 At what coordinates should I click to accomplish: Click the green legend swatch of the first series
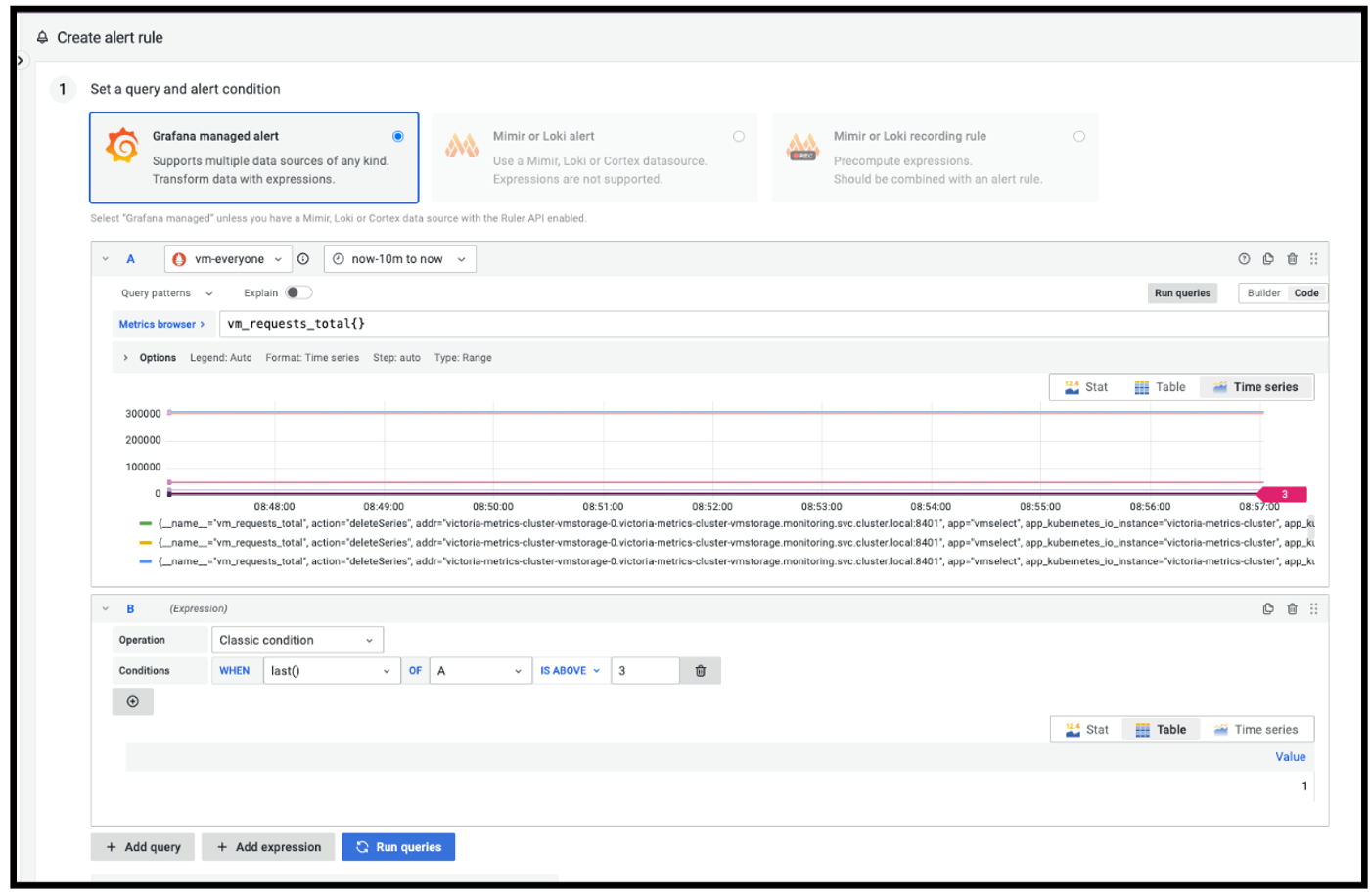(146, 524)
